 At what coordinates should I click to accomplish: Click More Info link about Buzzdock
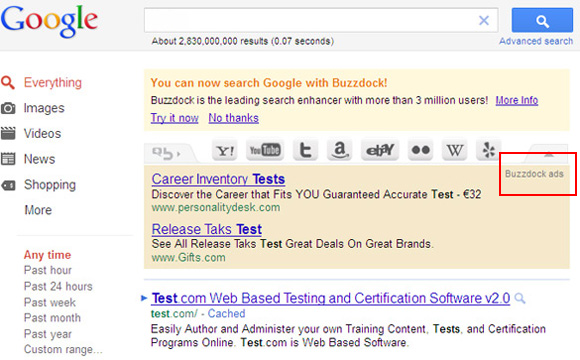point(517,100)
